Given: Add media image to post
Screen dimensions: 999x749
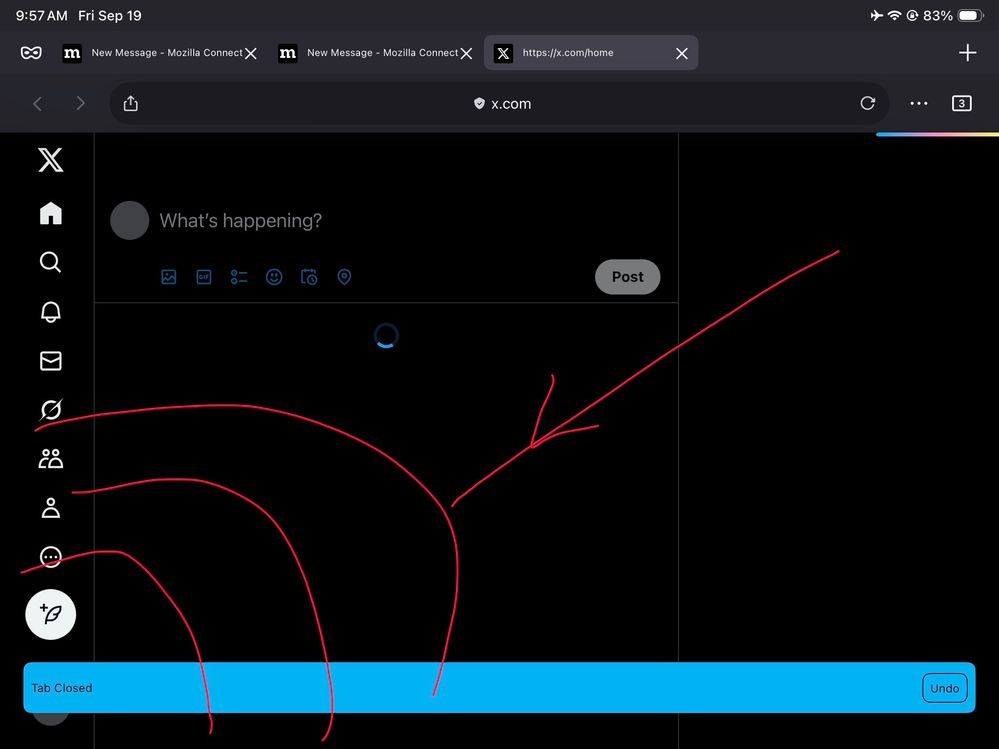Looking at the screenshot, I should click(169, 277).
